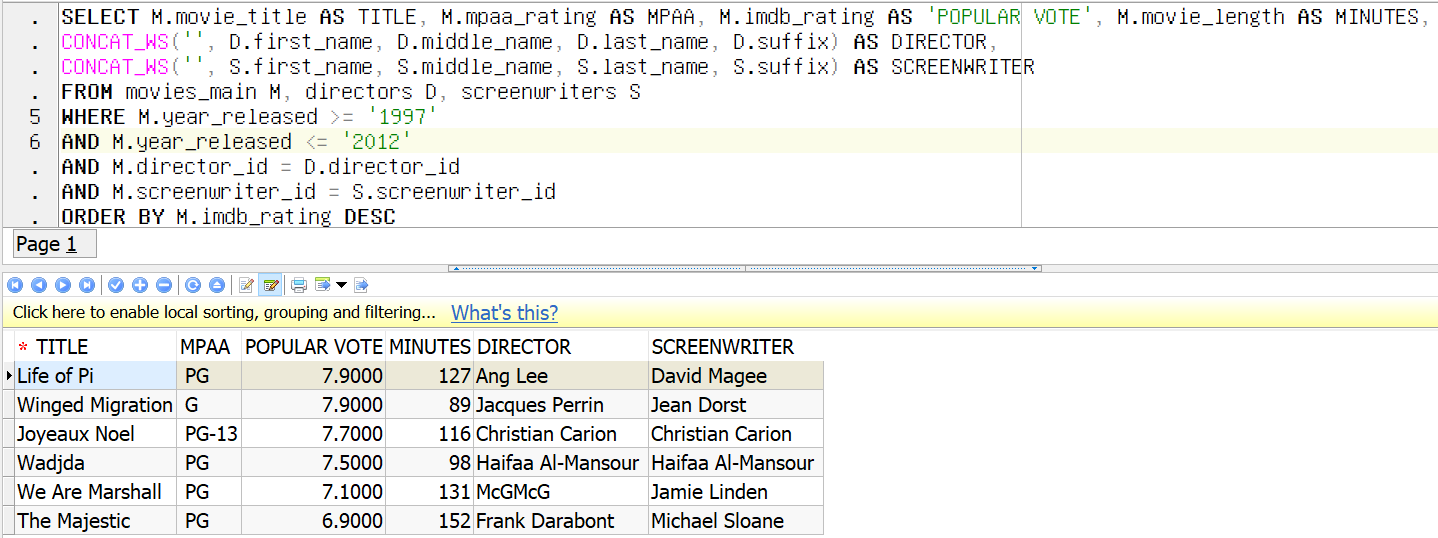The image size is (1438, 538).
Task: Select the We Are Marshall title cell
Action: 96,492
